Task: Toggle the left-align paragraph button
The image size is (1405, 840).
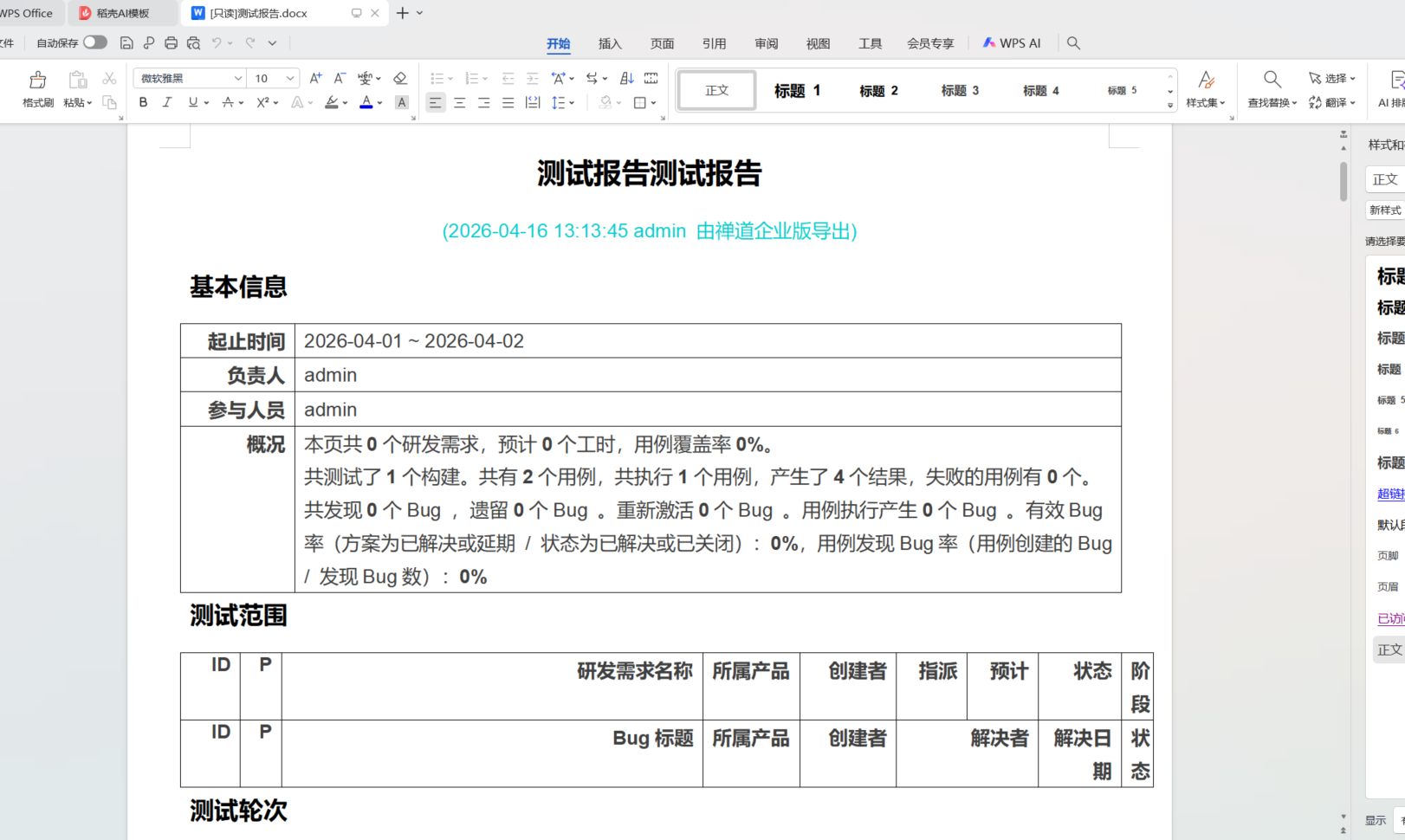Action: [x=435, y=102]
